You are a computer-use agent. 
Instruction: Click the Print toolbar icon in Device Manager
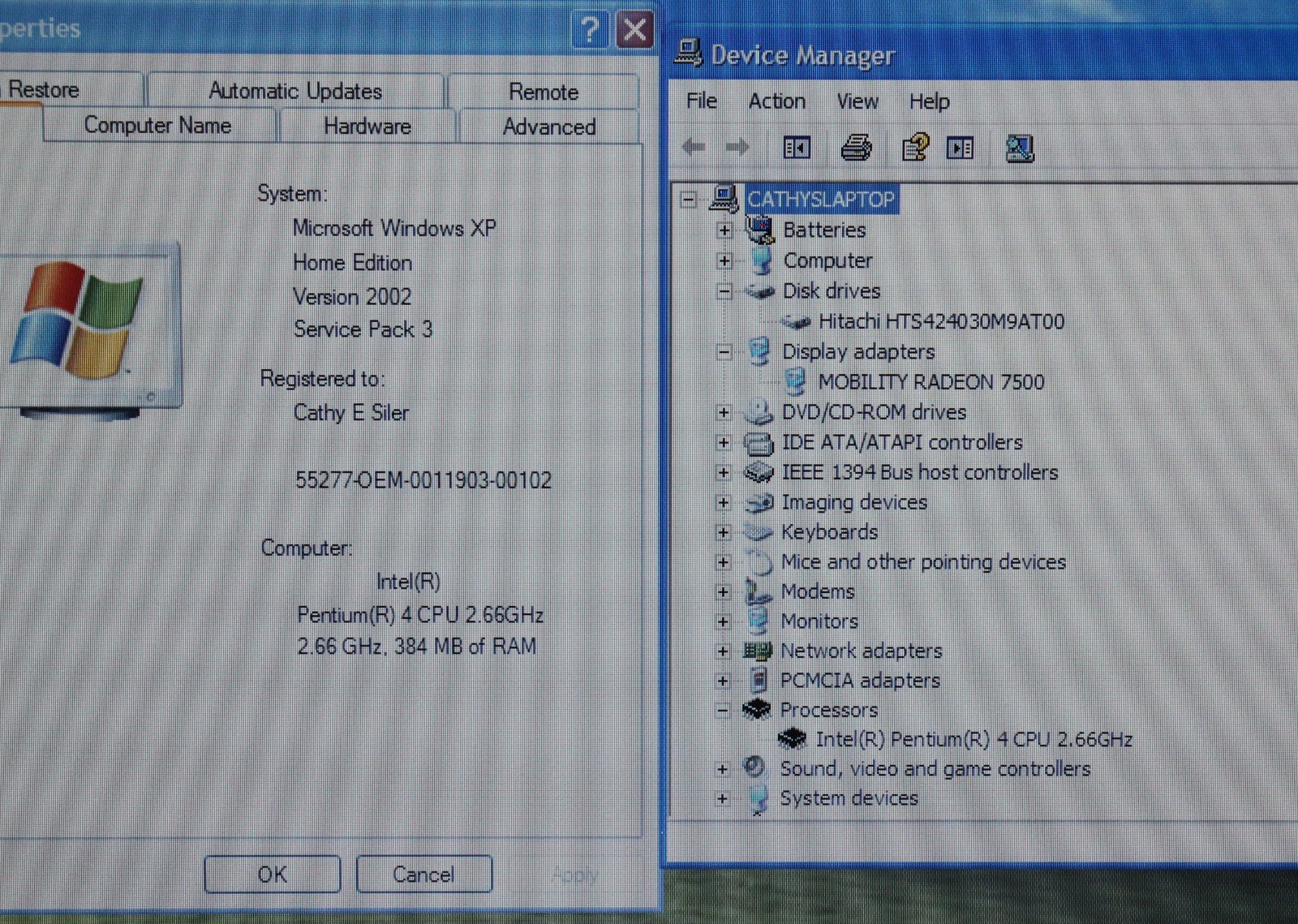pos(856,148)
